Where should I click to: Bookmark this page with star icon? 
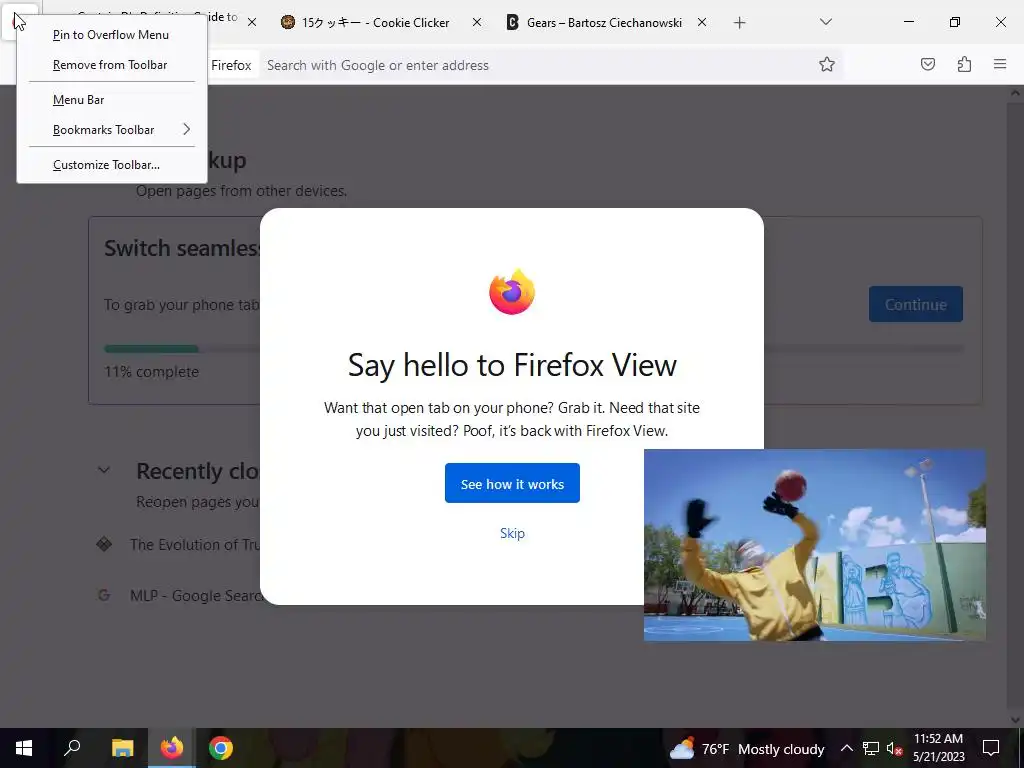tap(827, 64)
